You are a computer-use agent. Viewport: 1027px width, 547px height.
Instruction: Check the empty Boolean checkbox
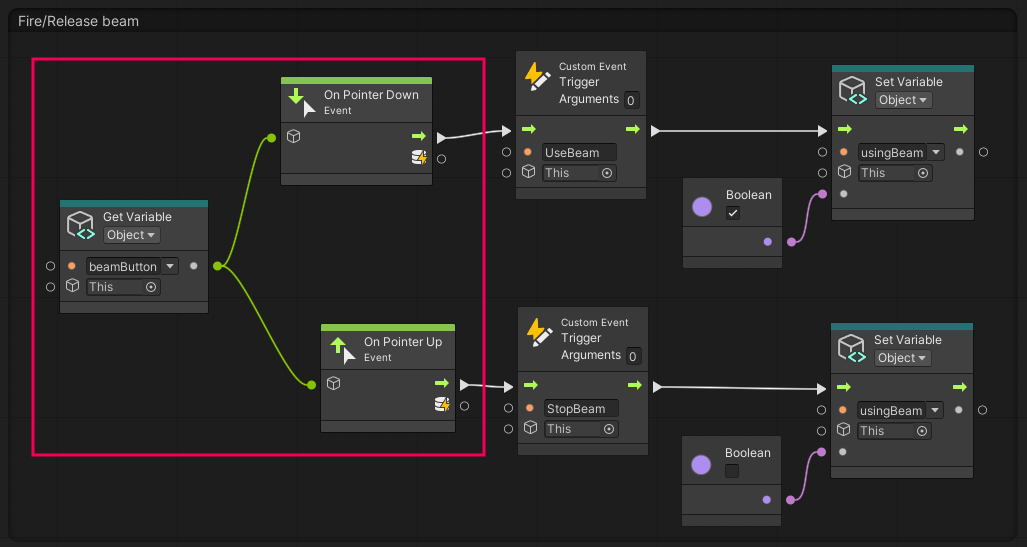[x=733, y=471]
